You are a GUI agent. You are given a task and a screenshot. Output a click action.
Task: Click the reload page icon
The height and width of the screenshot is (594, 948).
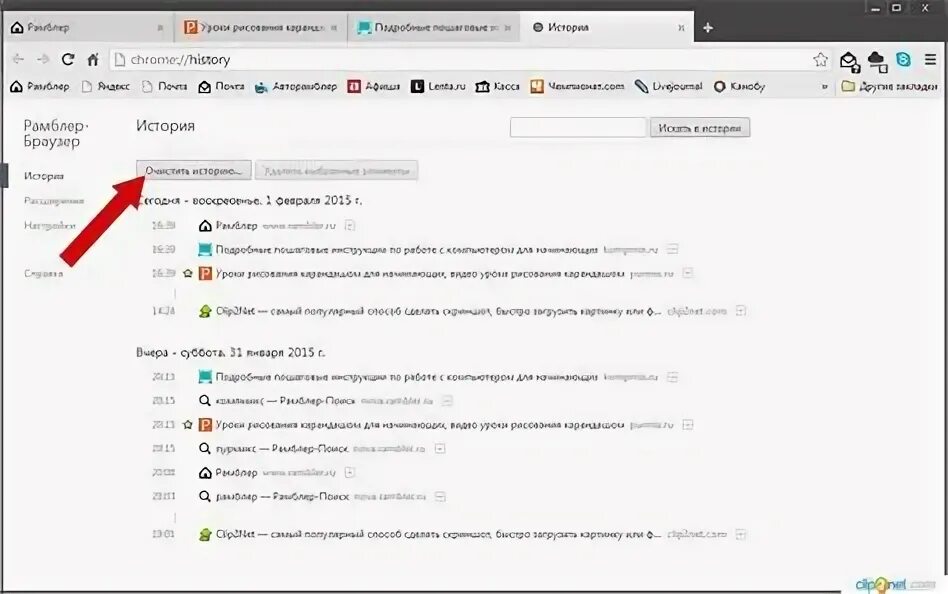(68, 59)
